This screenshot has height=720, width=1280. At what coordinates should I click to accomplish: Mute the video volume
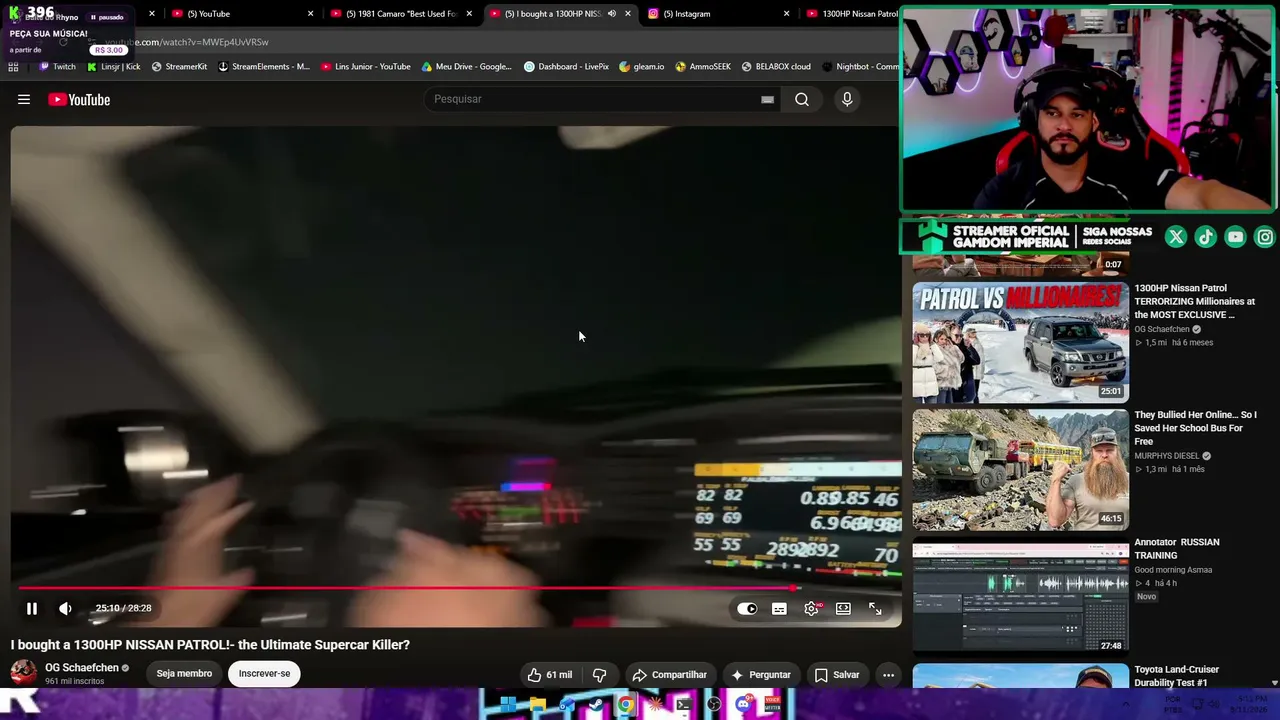pyautogui.click(x=65, y=608)
